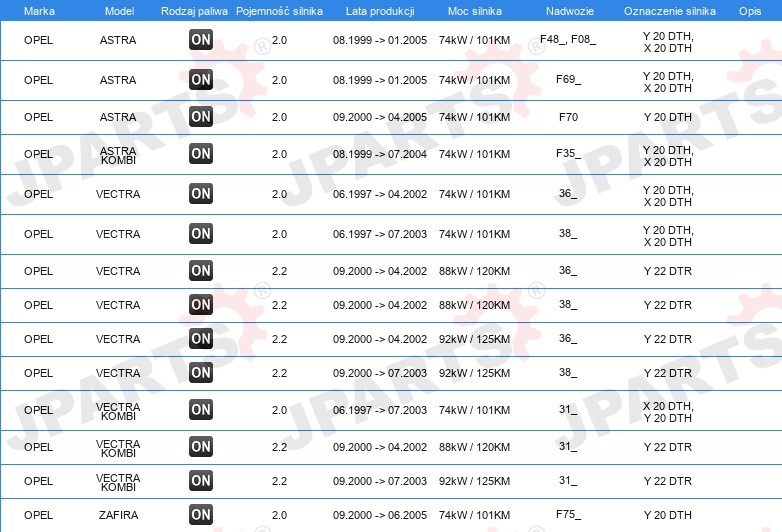This screenshot has width=782, height=532.
Task: Click the Opis column header
Action: (750, 11)
